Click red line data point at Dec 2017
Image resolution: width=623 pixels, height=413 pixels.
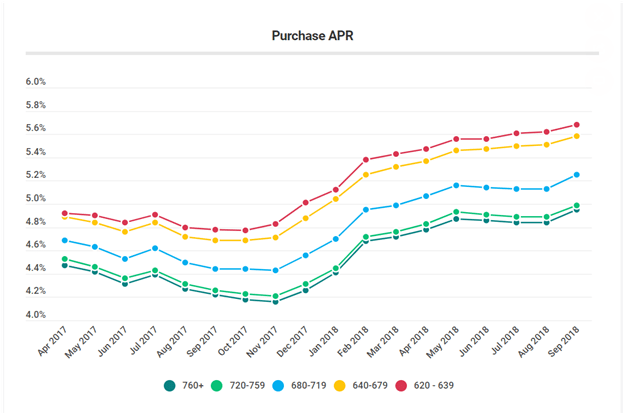(306, 202)
